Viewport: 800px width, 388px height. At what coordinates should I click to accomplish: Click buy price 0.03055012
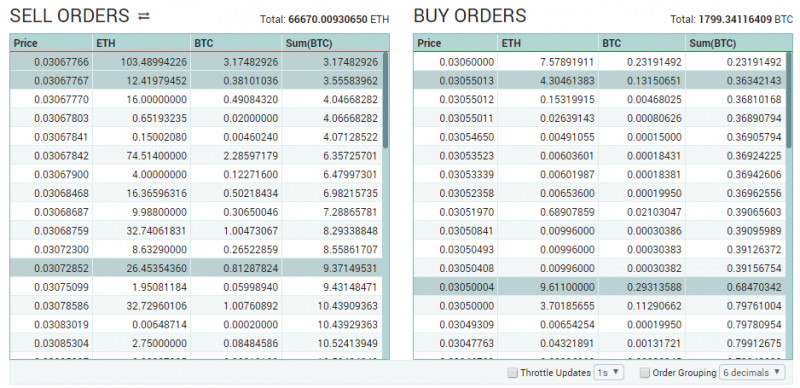466,100
